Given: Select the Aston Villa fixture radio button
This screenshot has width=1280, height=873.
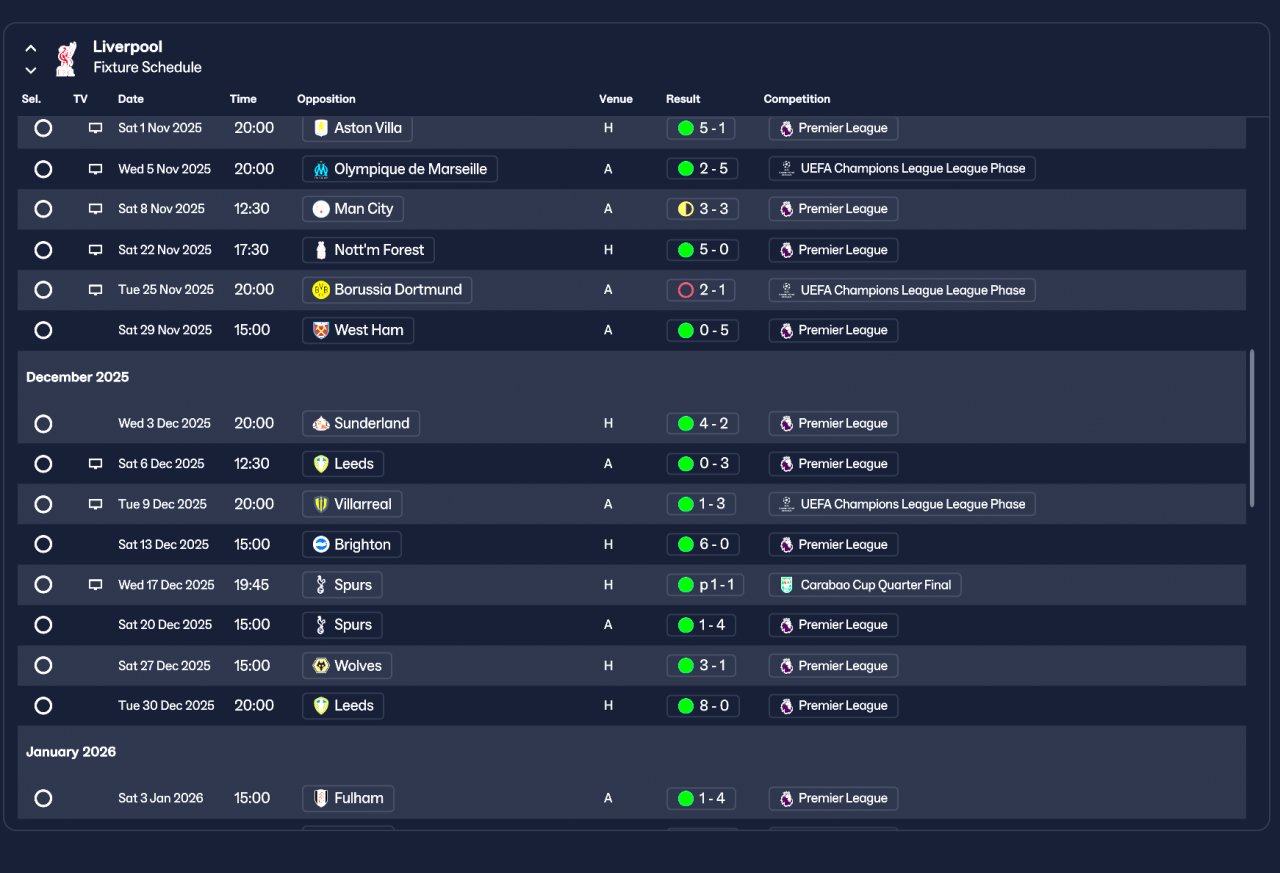Looking at the screenshot, I should click(43, 128).
